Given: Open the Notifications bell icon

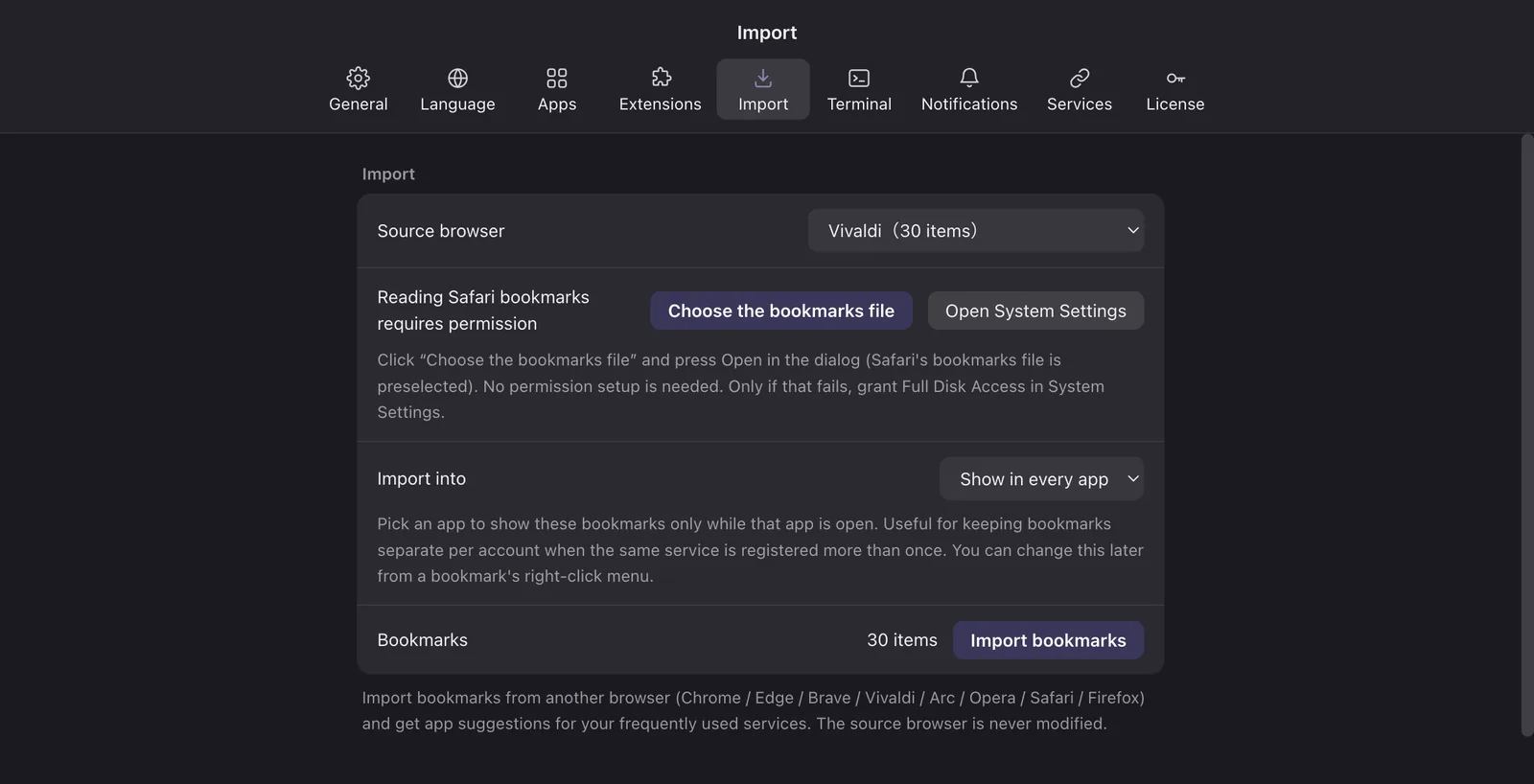Looking at the screenshot, I should (x=969, y=78).
